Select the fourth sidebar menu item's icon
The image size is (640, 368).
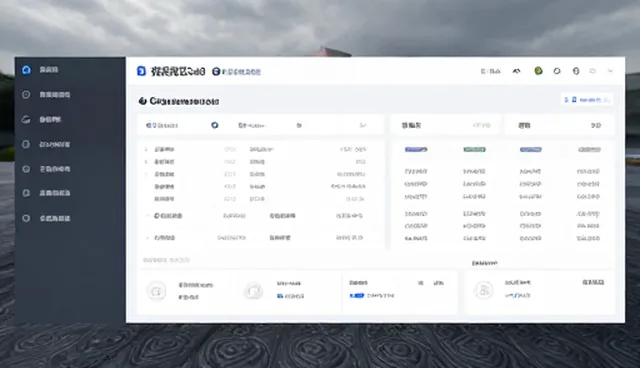(x=26, y=144)
